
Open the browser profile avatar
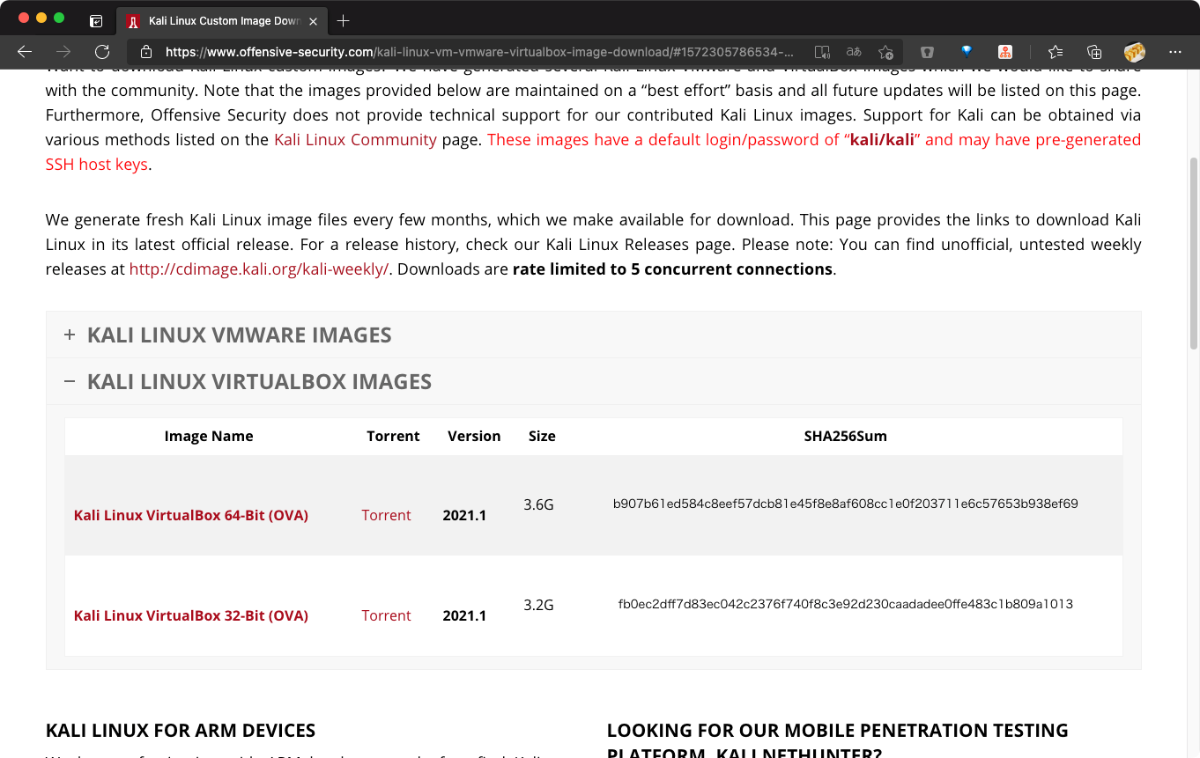coord(1134,52)
